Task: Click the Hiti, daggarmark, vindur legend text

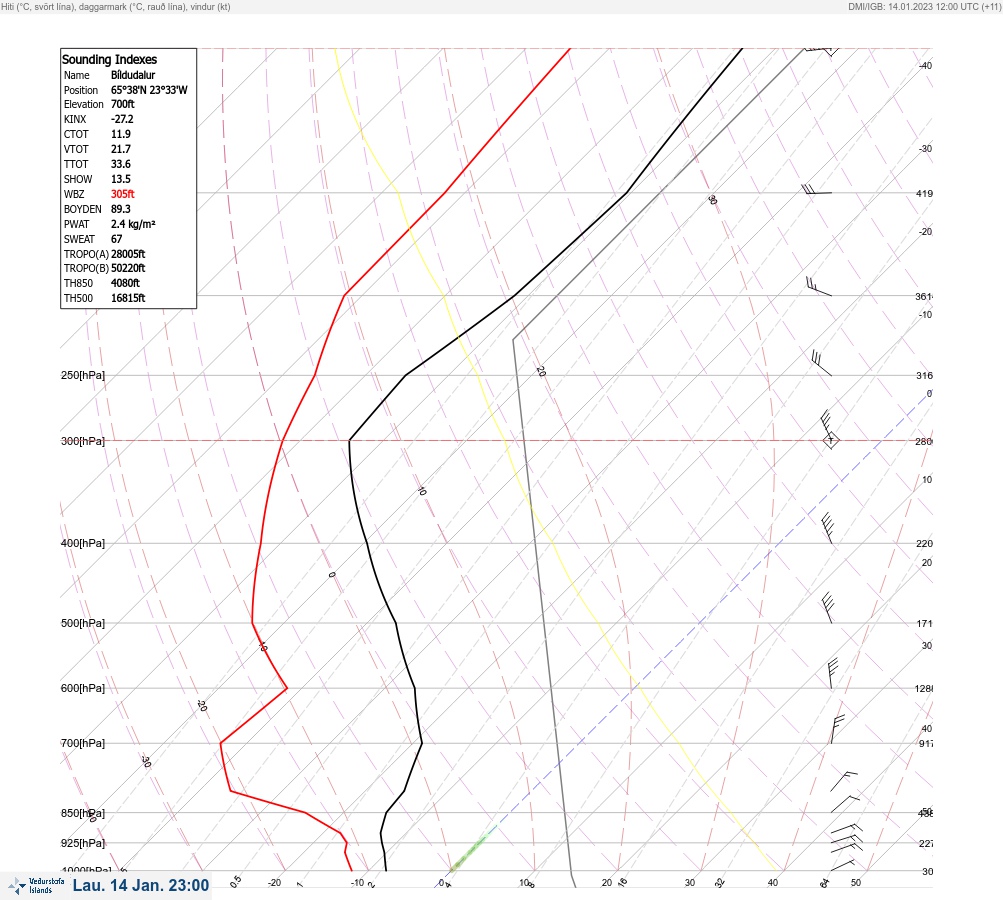Action: click(x=116, y=6)
